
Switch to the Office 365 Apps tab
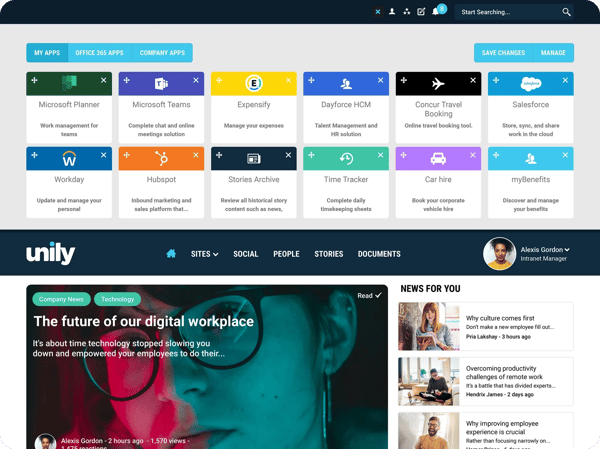tap(99, 52)
